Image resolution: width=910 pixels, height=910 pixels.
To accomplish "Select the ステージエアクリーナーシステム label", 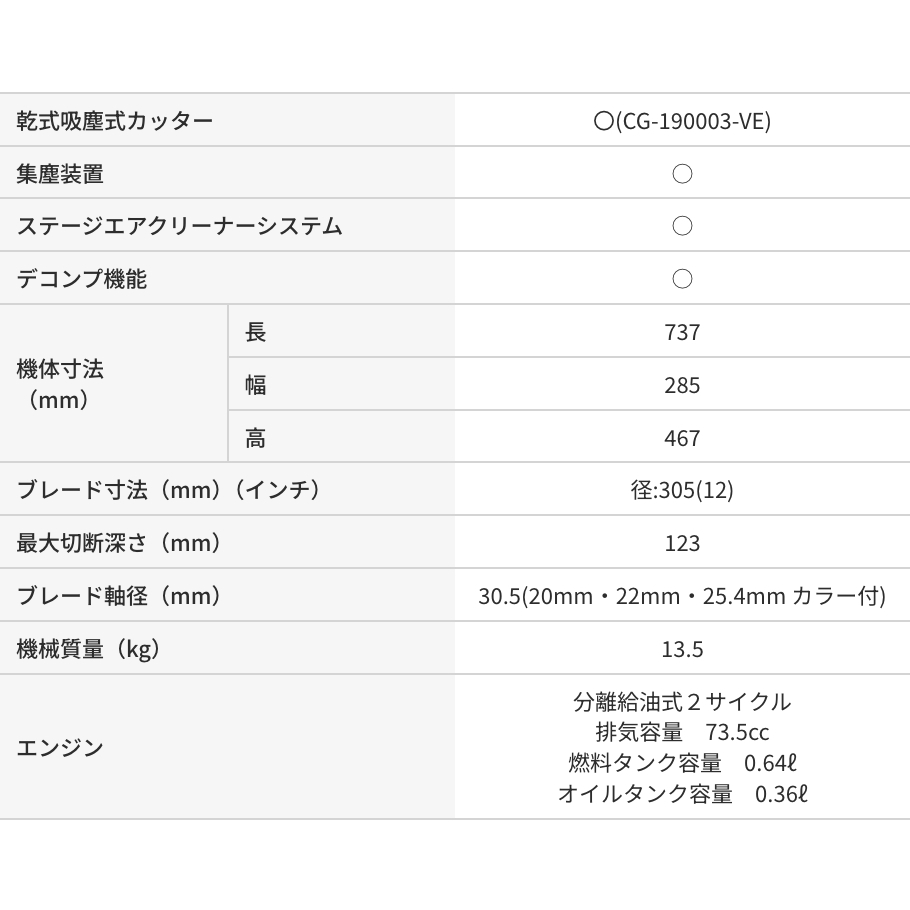I will [180, 226].
